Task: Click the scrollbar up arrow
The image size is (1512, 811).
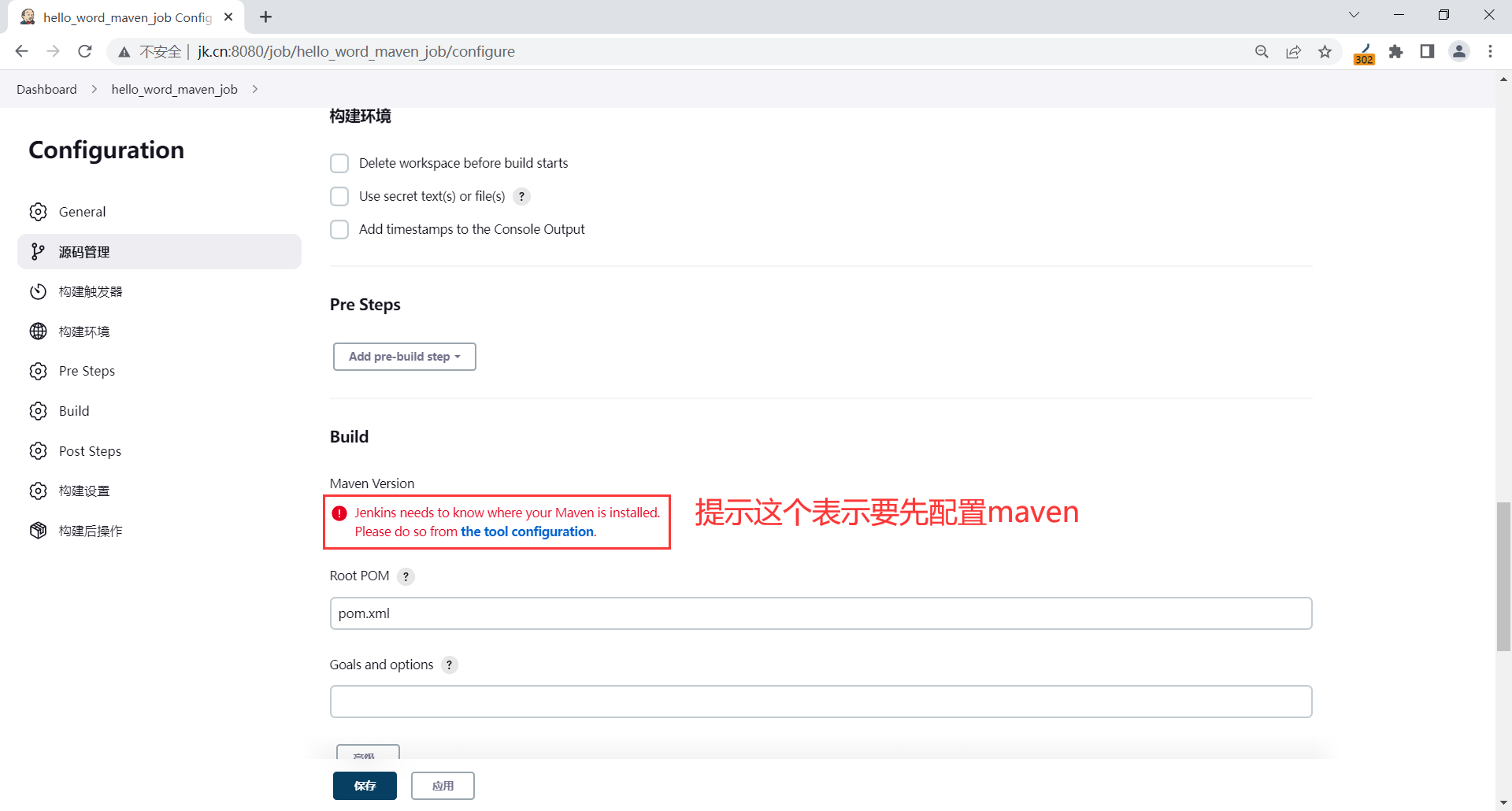Action: (x=1503, y=79)
